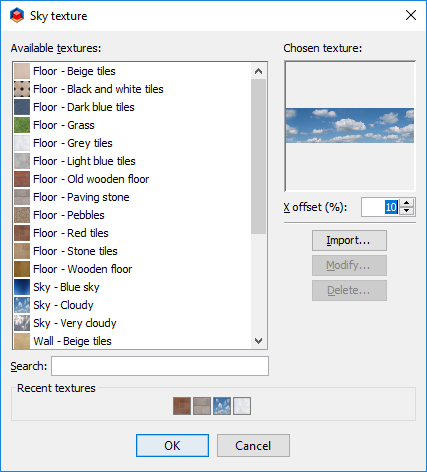This screenshot has height=472, width=427.
Task: Select Floor - Wooden floor list entry
Action: (x=132, y=269)
